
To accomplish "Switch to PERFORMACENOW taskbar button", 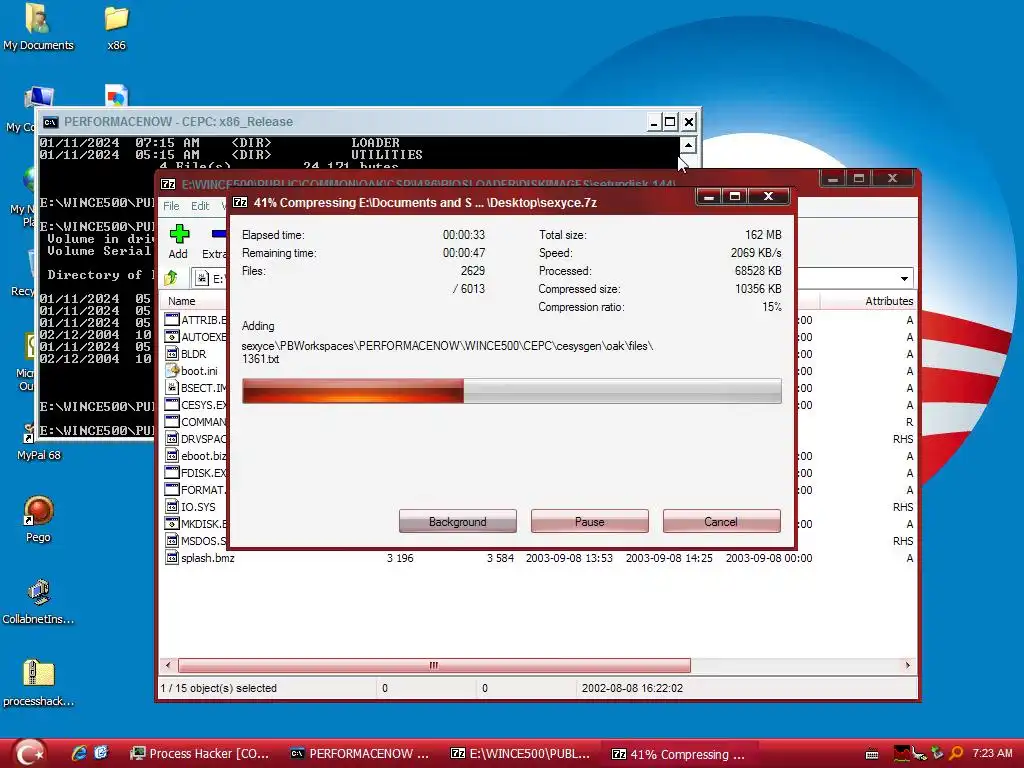I will pos(359,754).
